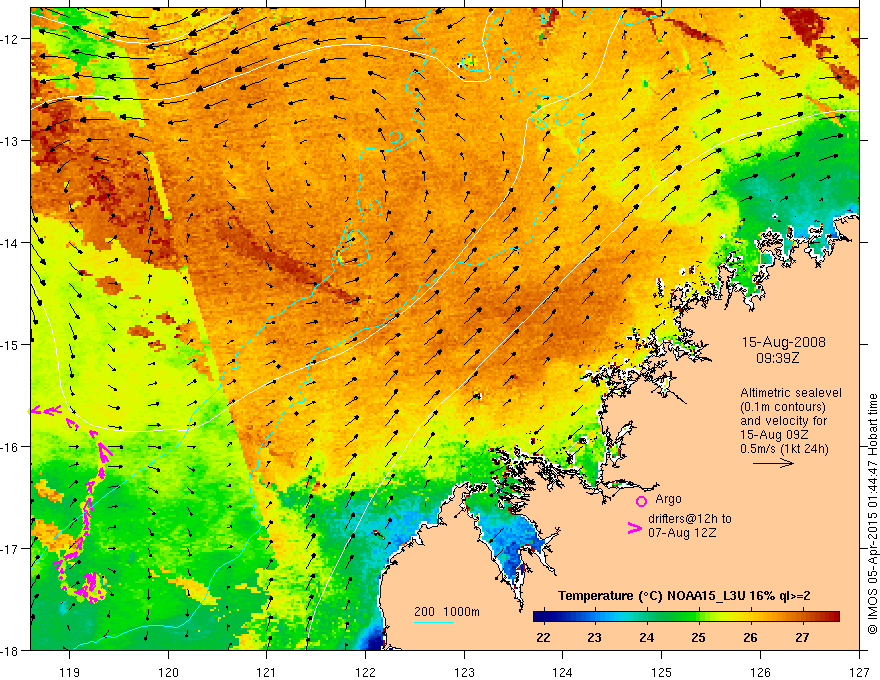Click the dark red end of temperature scale
Screen dimensions: 880x680
[833, 617]
